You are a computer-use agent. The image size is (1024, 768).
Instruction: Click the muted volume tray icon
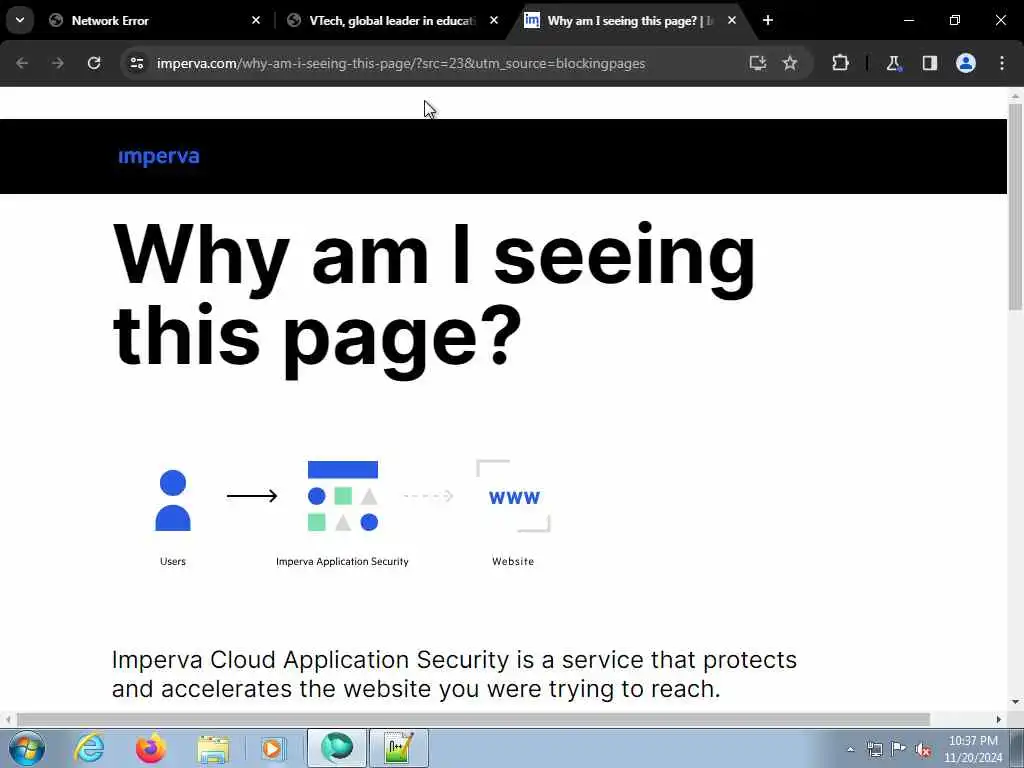point(923,750)
